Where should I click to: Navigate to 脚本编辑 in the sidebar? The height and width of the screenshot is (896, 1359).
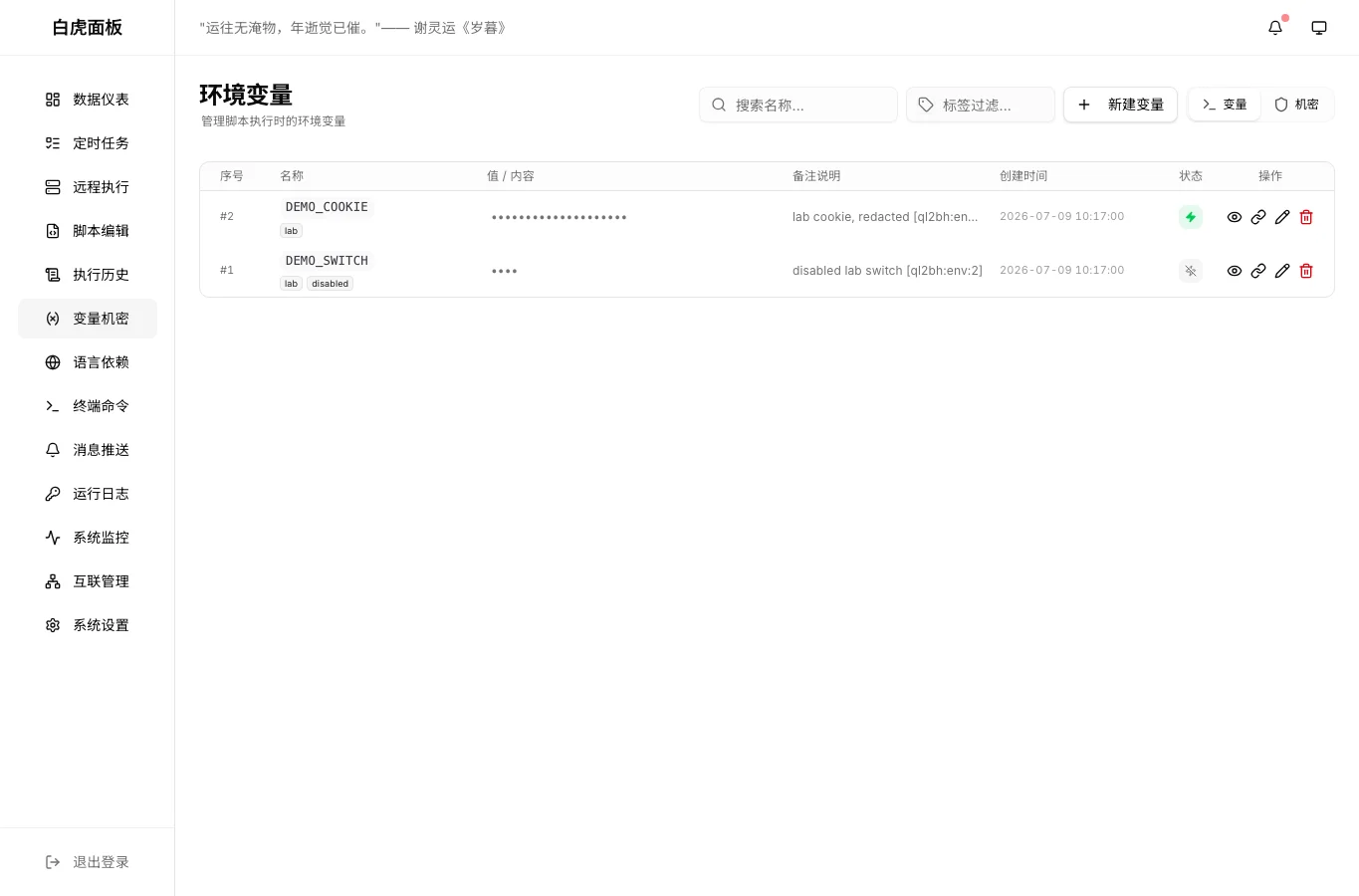pos(88,231)
